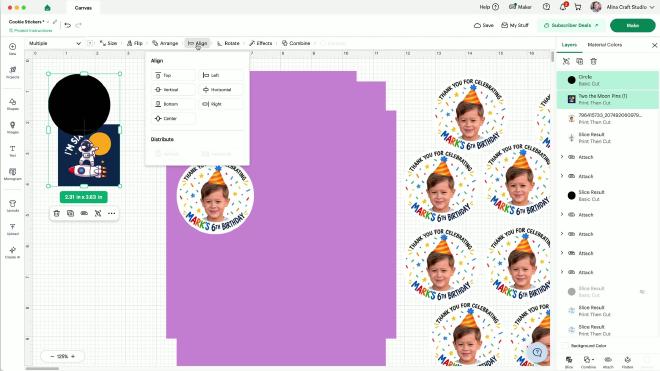Align selection to Right

click(x=221, y=104)
